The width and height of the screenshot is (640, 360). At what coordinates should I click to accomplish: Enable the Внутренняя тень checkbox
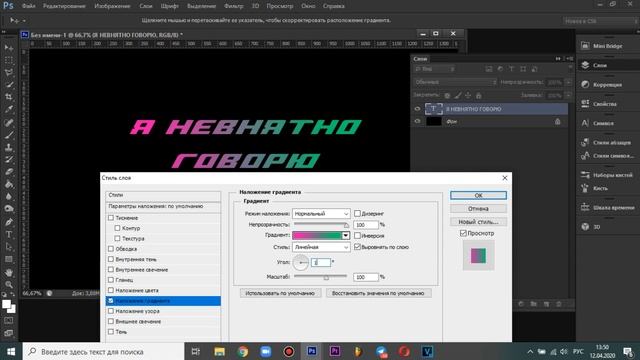[x=111, y=259]
